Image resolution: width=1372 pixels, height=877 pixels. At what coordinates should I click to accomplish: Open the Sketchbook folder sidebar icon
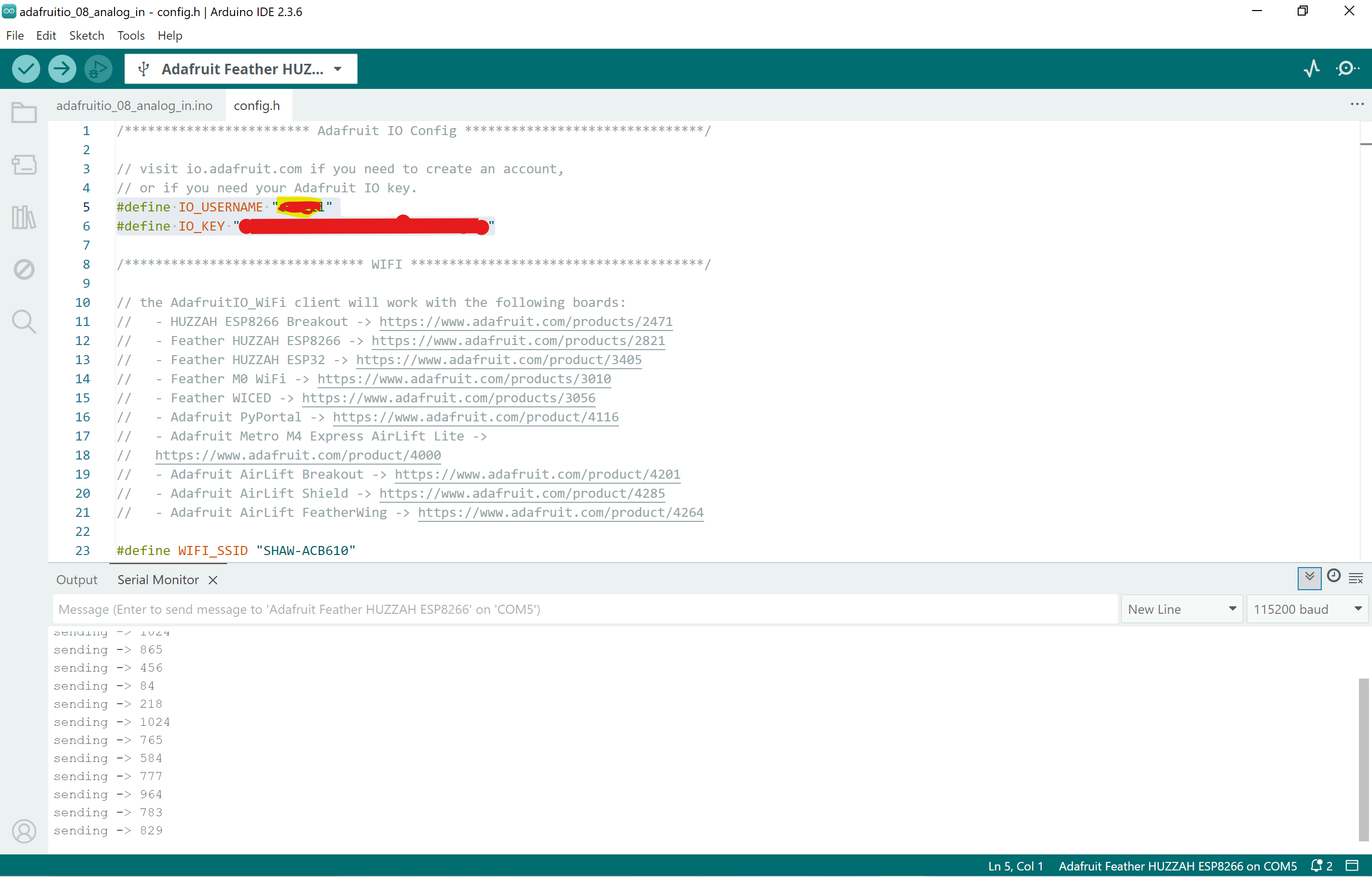point(24,112)
